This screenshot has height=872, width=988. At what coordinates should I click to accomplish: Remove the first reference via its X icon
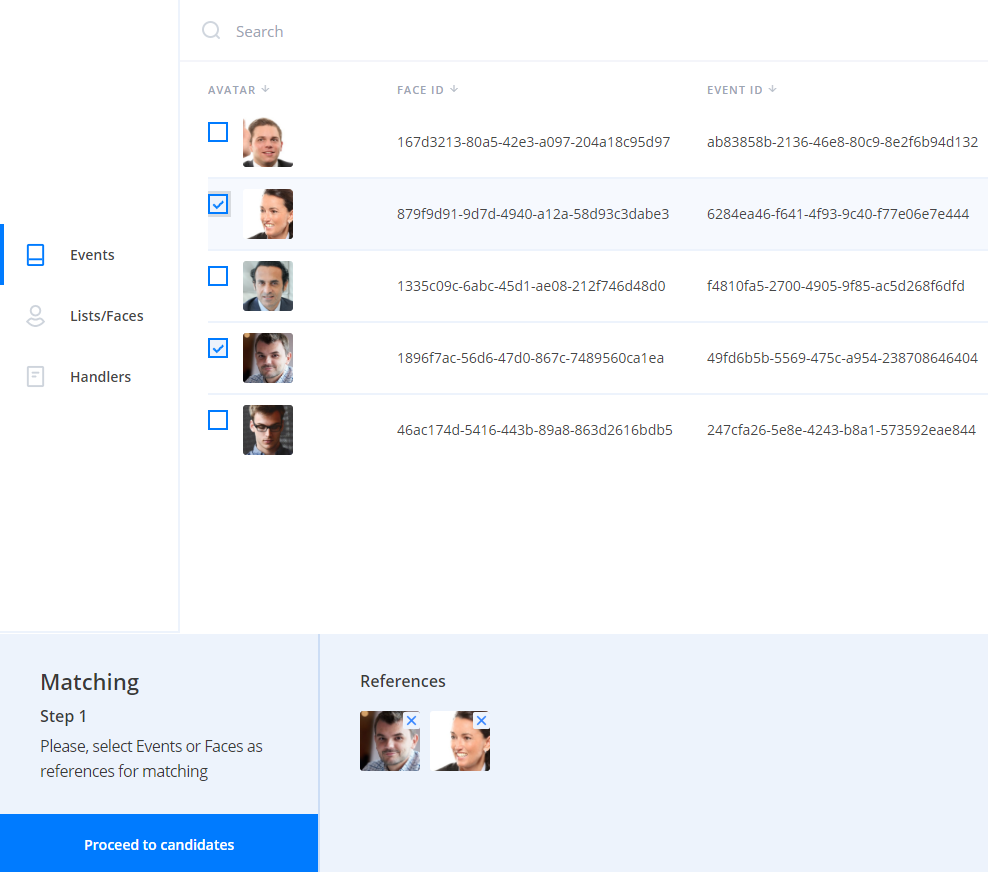(x=411, y=719)
